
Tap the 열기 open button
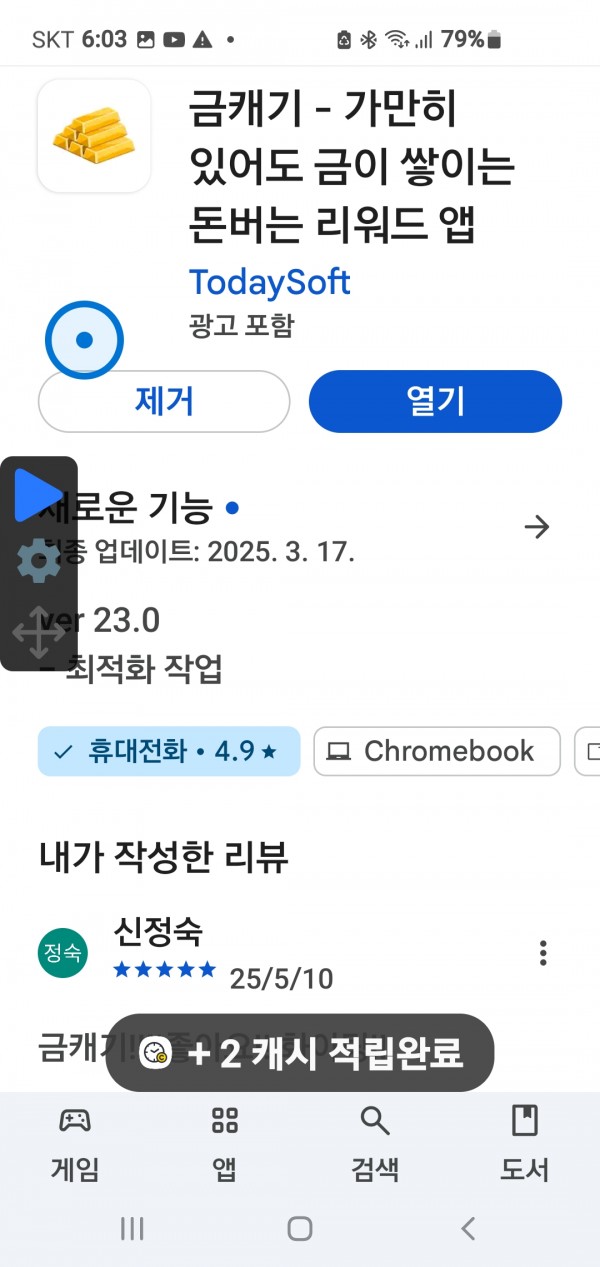tap(435, 402)
